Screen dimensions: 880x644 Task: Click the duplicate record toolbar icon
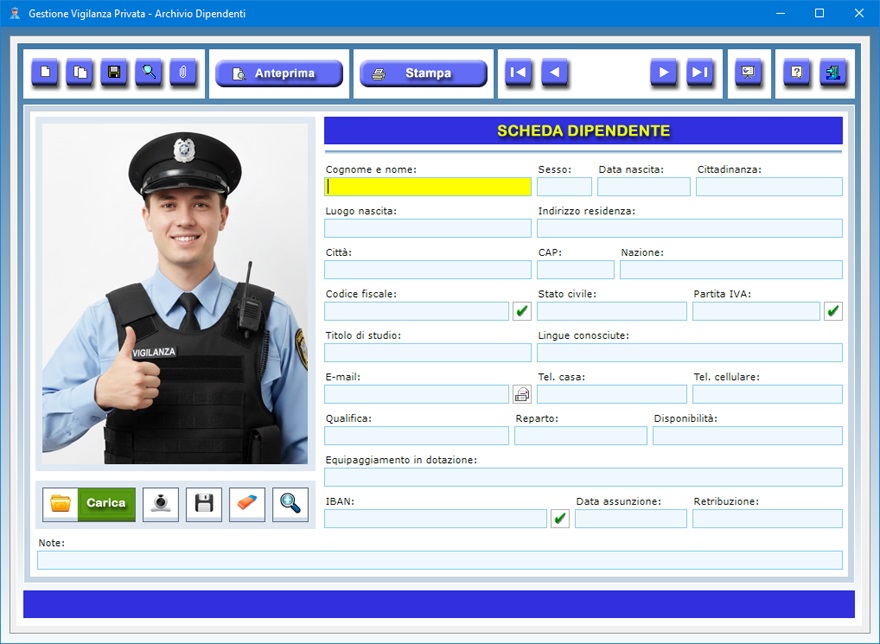point(80,73)
